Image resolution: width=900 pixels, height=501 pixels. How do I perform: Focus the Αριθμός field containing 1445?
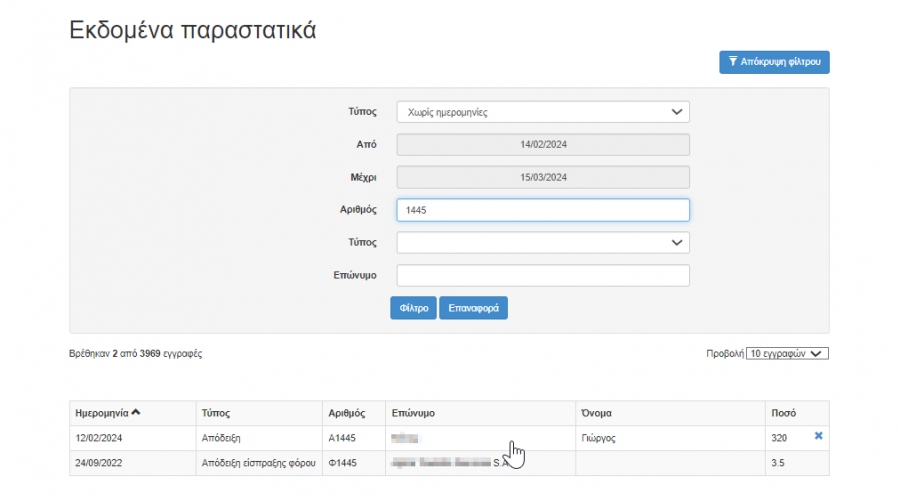click(542, 210)
